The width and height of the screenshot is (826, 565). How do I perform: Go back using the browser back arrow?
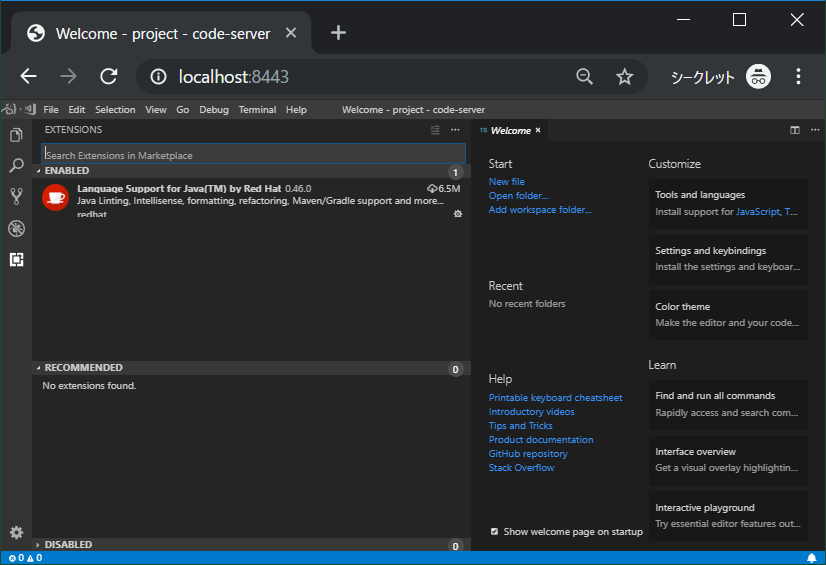28,77
